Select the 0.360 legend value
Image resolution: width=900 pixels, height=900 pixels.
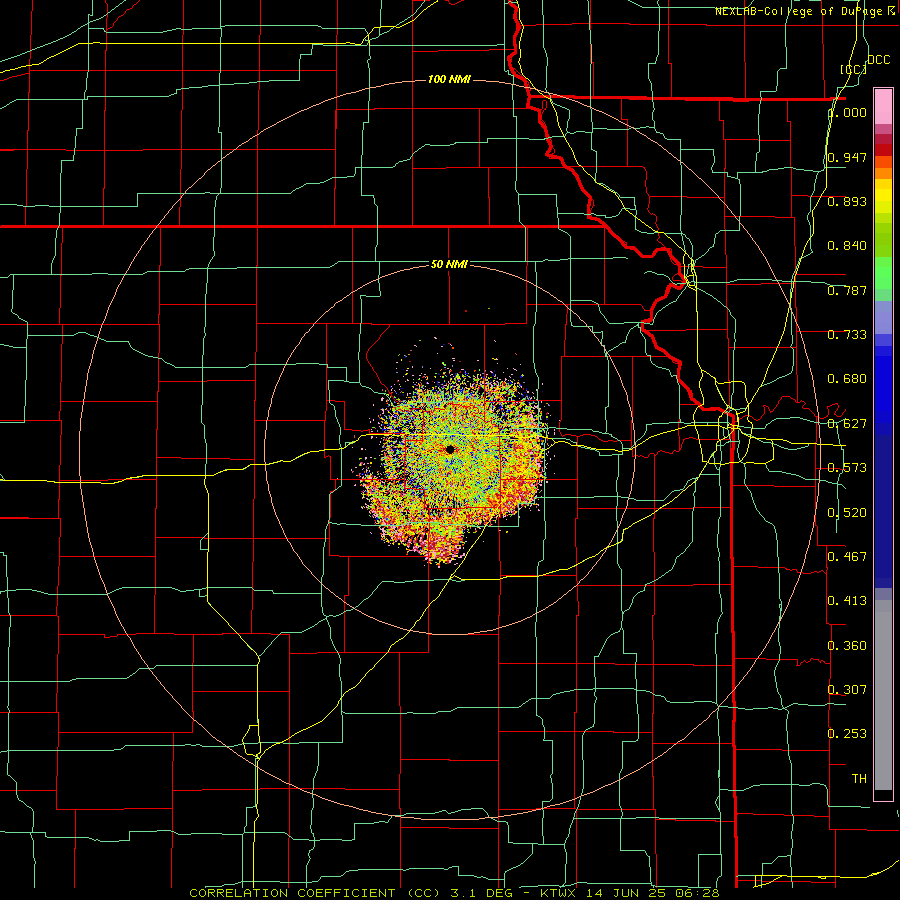847,646
